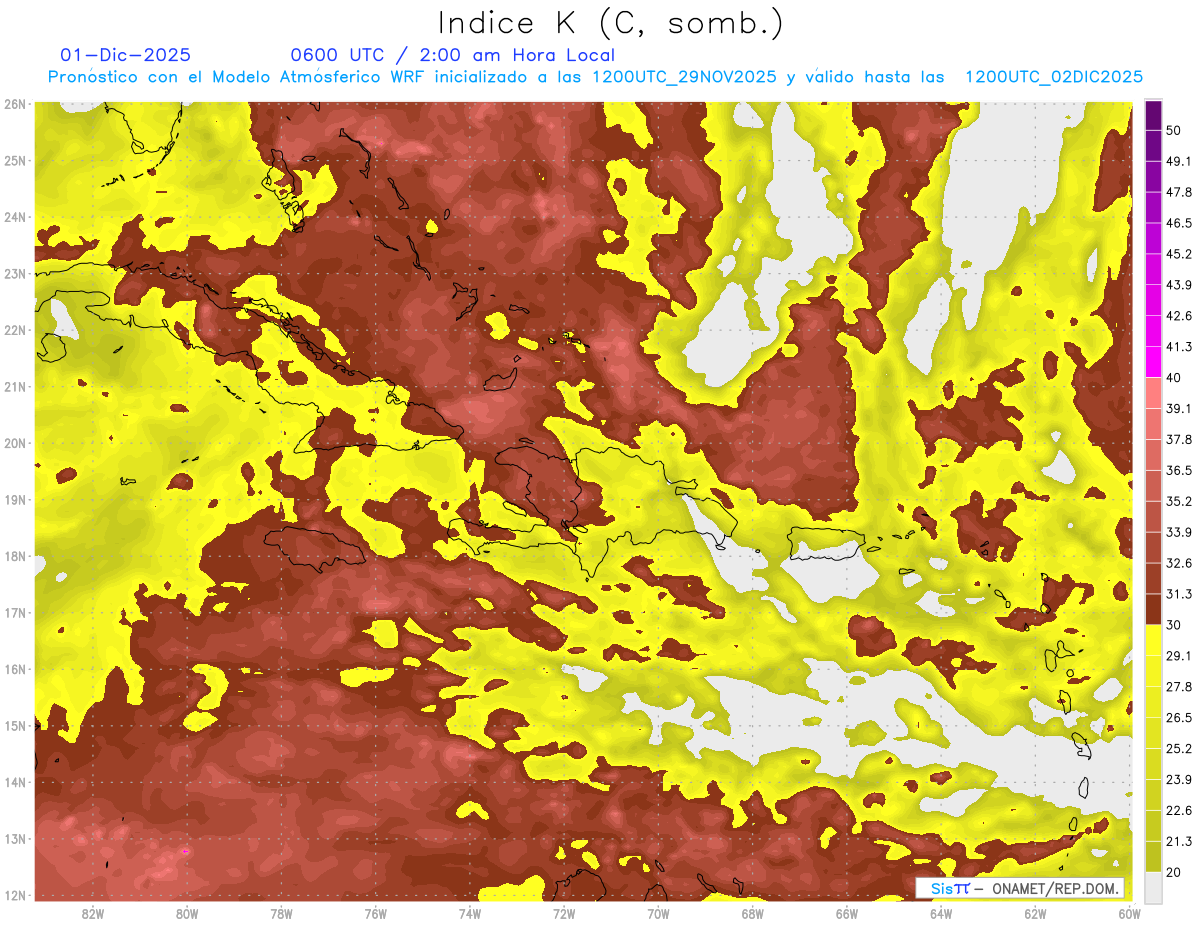Select the "37.8" color scale label
Image resolution: width=1200 pixels, height=927 pixels.
pyautogui.click(x=1179, y=439)
